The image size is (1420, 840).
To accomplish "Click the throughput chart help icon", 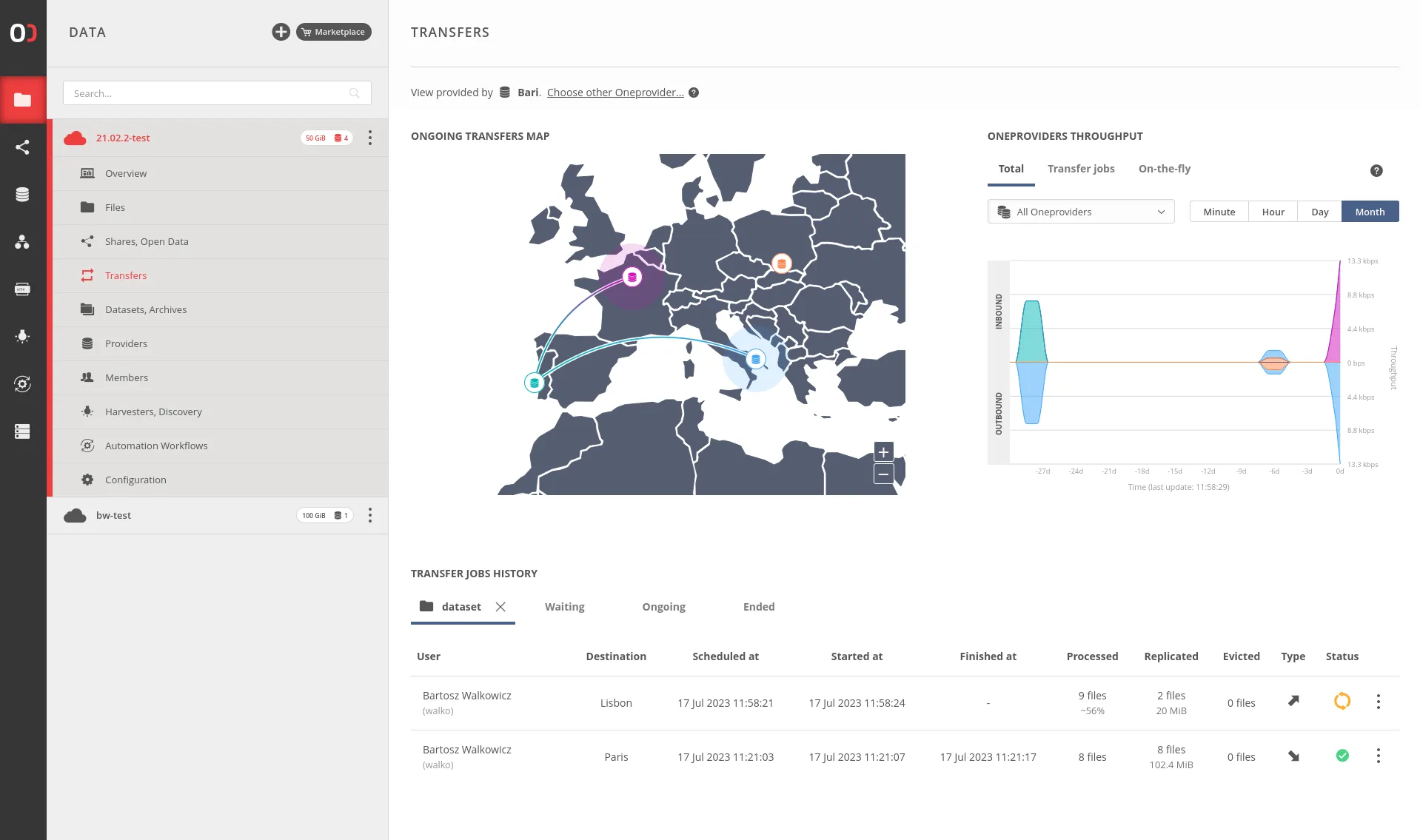I will click(x=1376, y=171).
